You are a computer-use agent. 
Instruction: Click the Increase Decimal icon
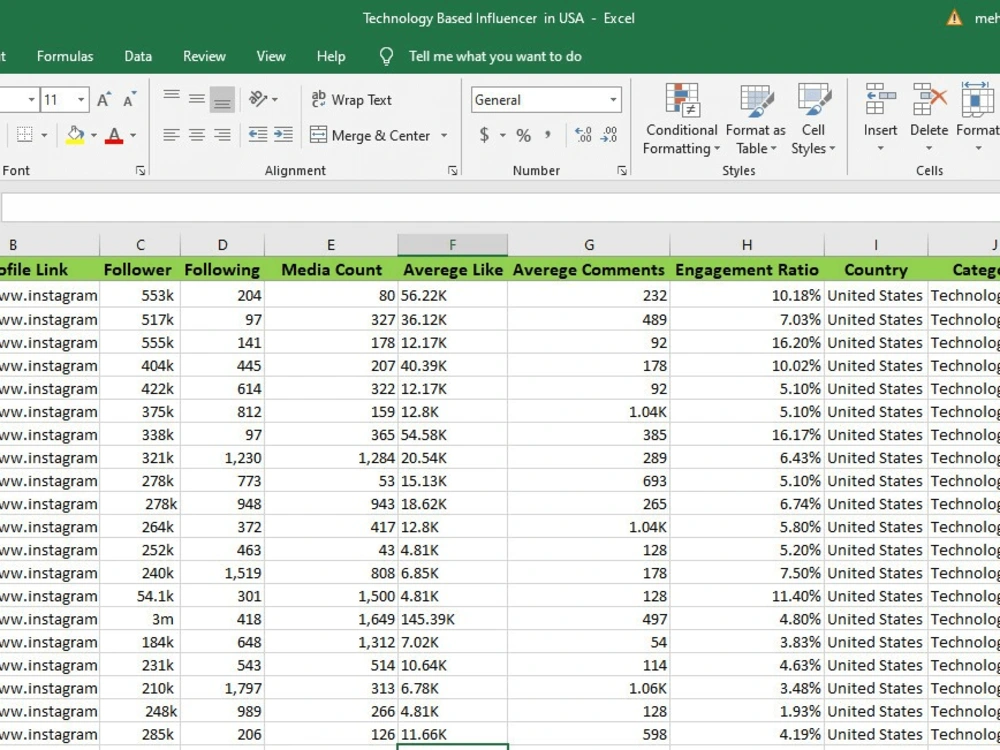tap(583, 135)
